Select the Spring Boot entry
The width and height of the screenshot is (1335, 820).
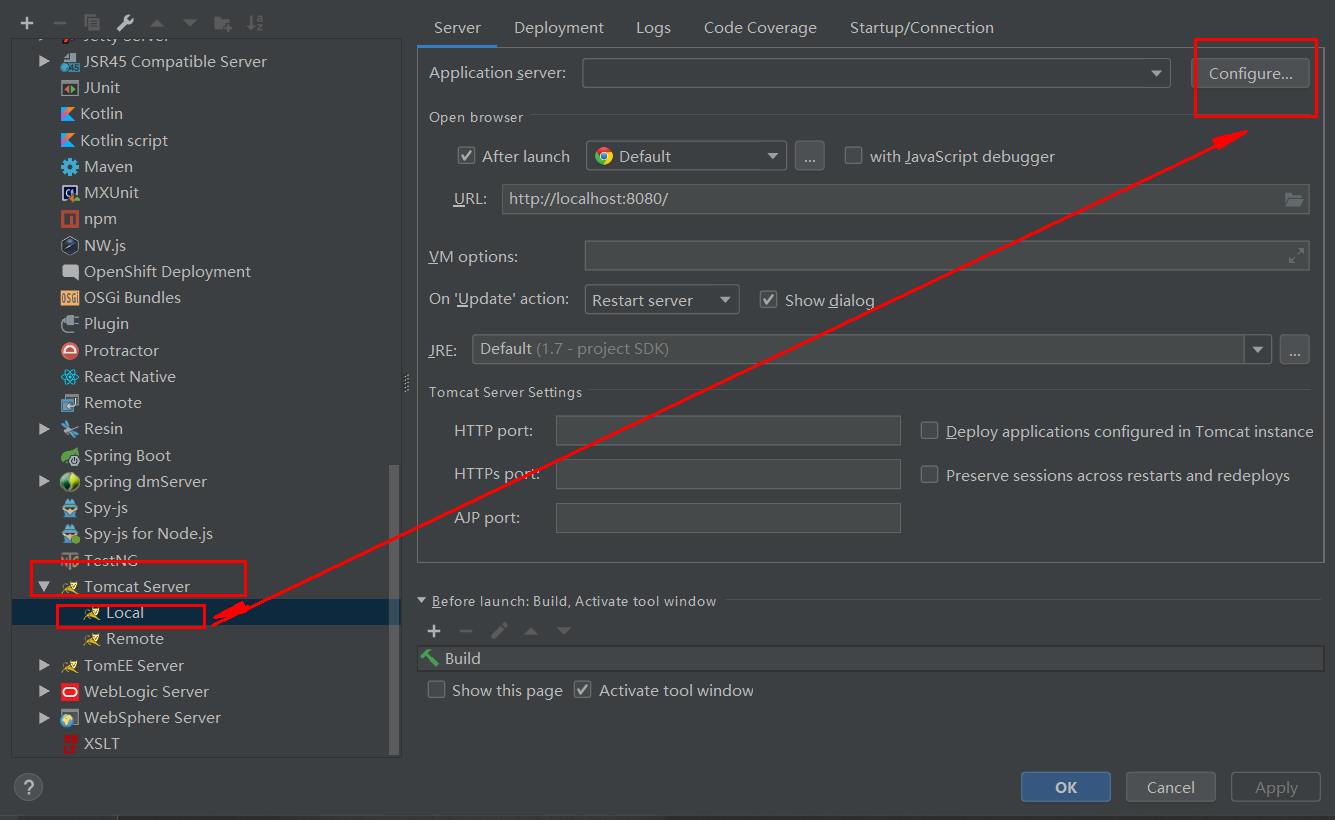click(x=116, y=456)
